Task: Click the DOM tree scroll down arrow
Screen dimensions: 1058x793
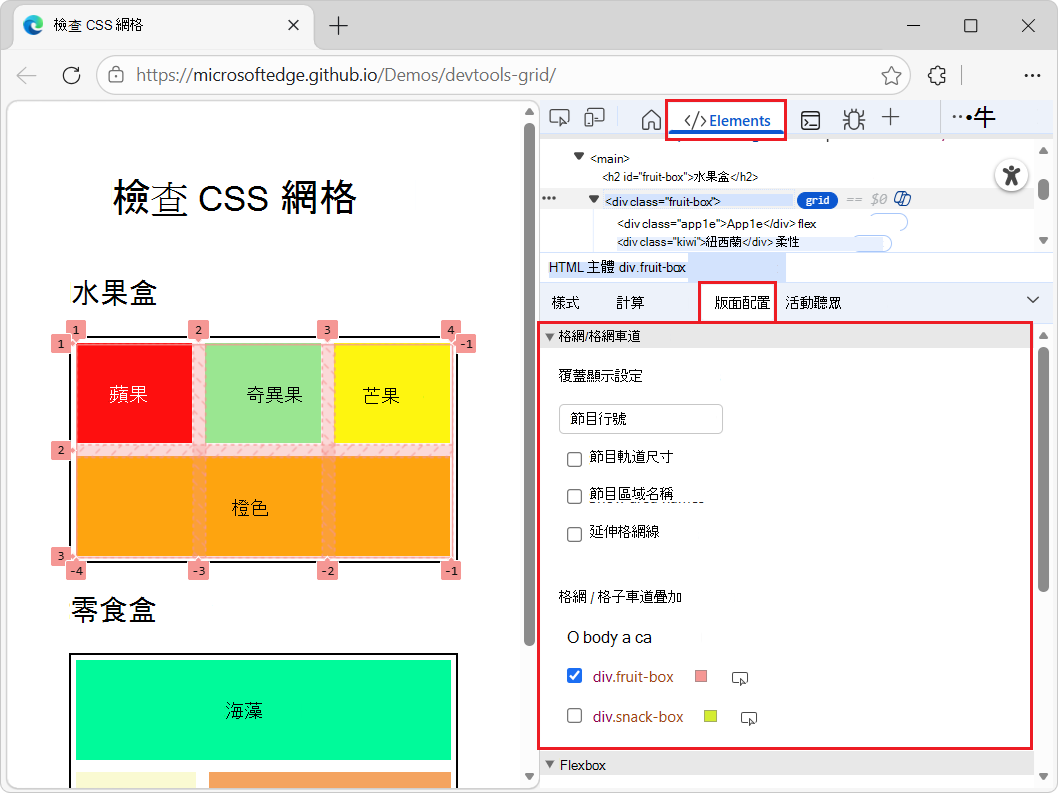Action: [1043, 241]
